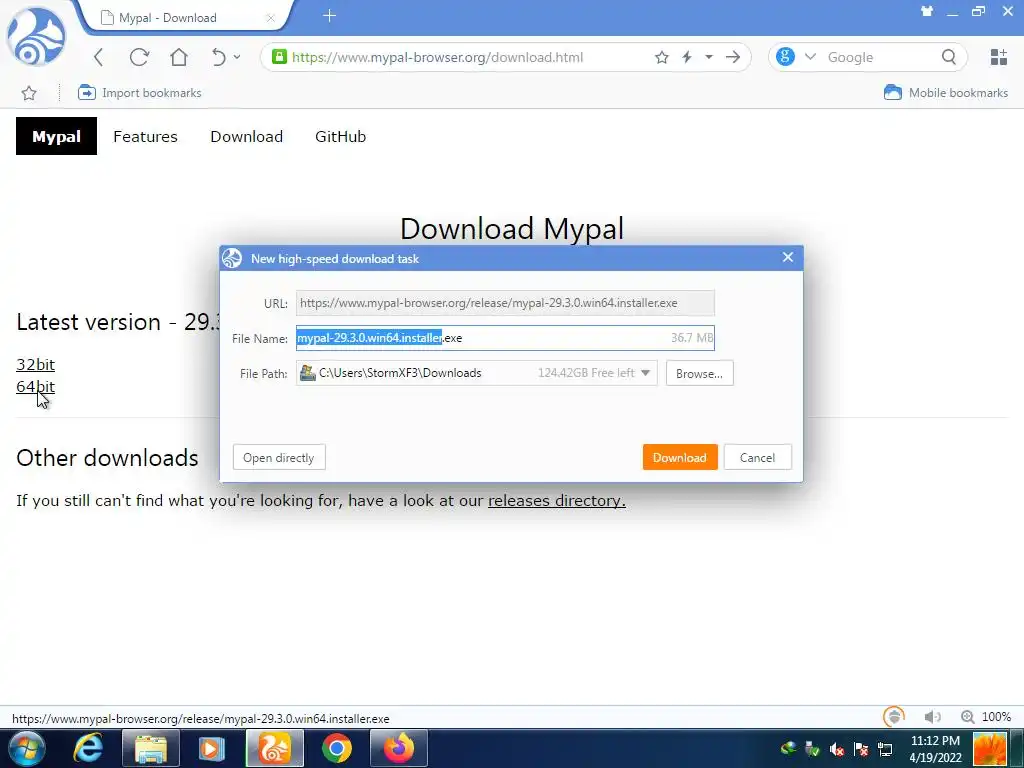Switch to UC Browser taskbar button

click(275, 748)
